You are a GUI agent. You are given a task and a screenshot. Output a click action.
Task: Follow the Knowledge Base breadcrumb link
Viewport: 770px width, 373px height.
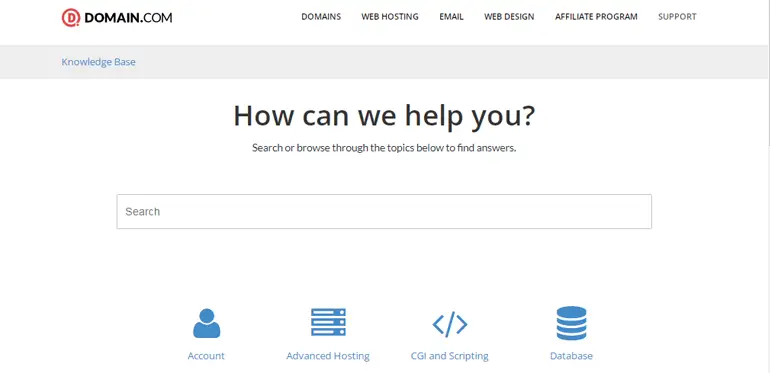click(98, 62)
